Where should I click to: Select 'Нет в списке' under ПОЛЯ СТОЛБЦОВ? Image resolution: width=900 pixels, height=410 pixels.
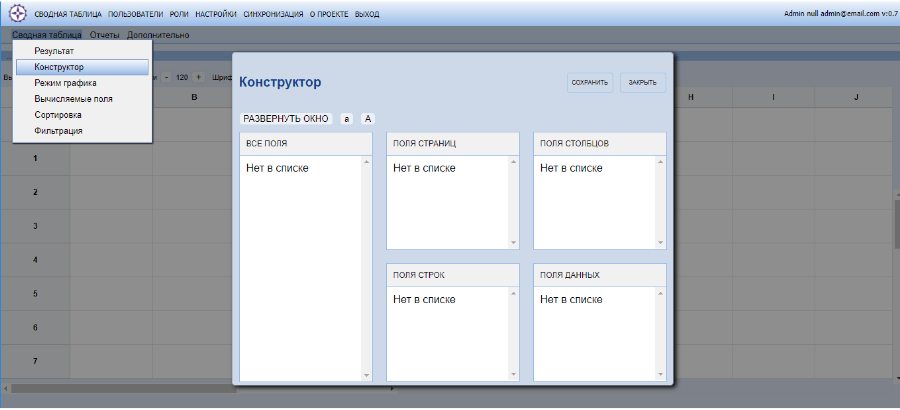pos(572,168)
